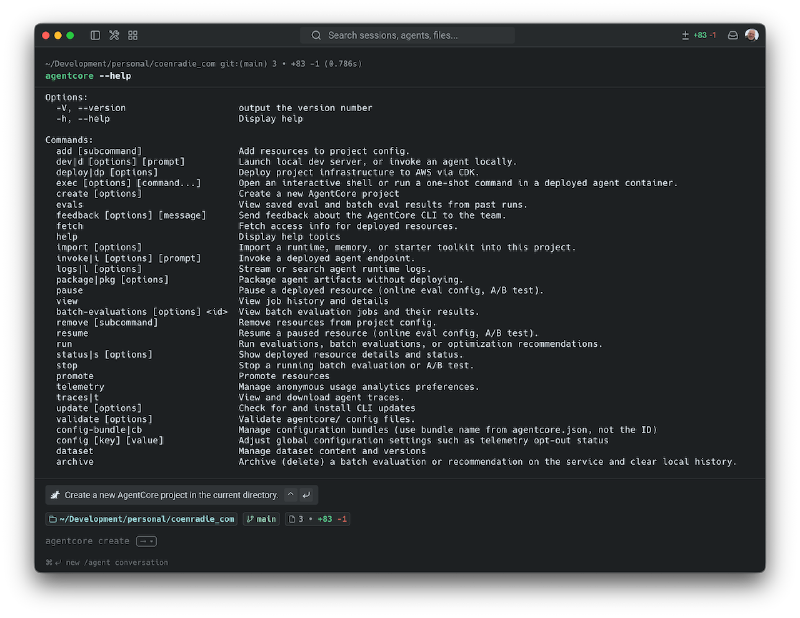Click the 'package|pkg [options]' command
Image resolution: width=800 pixels, height=618 pixels.
(x=112, y=280)
